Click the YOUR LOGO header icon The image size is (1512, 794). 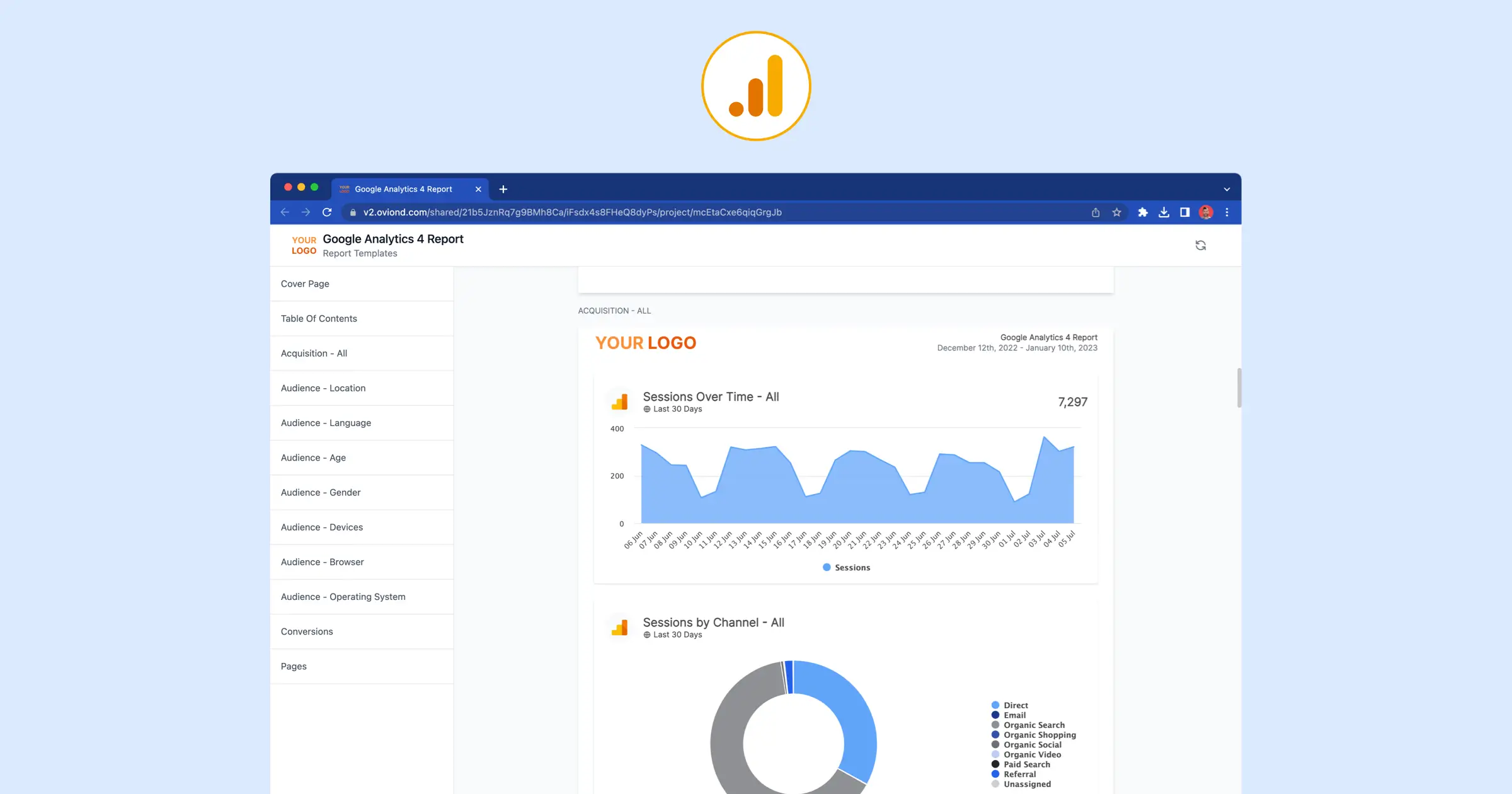click(x=304, y=245)
